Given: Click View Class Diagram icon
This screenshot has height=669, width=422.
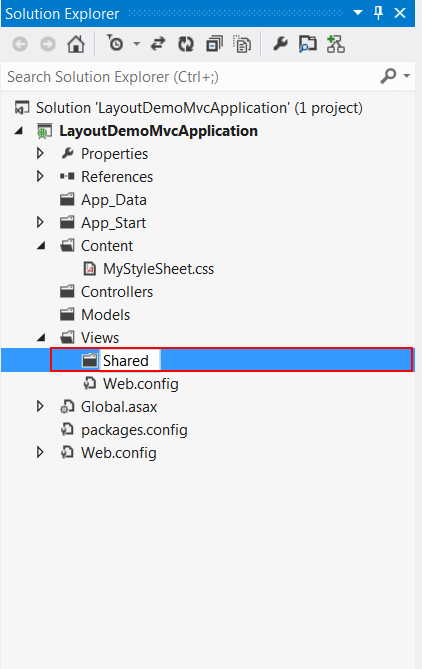Looking at the screenshot, I should 335,44.
